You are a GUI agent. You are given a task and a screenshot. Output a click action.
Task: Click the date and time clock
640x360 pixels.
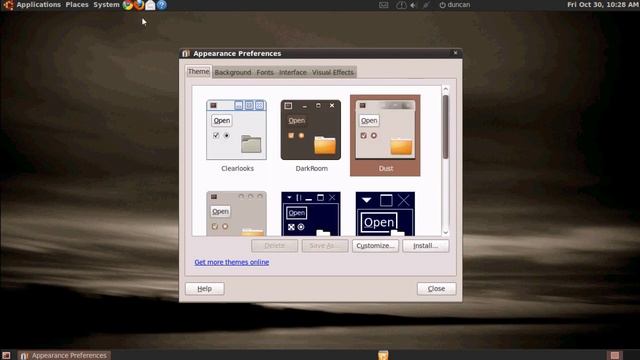pyautogui.click(x=602, y=5)
